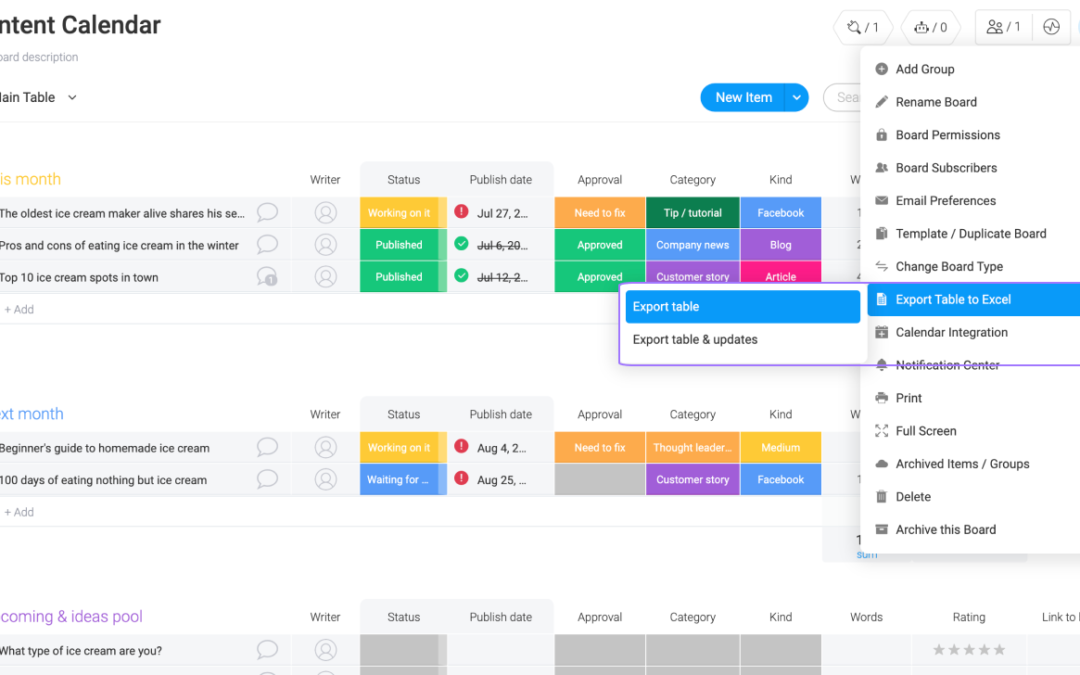Open comment bubble for oldest ice cream maker row

click(267, 212)
